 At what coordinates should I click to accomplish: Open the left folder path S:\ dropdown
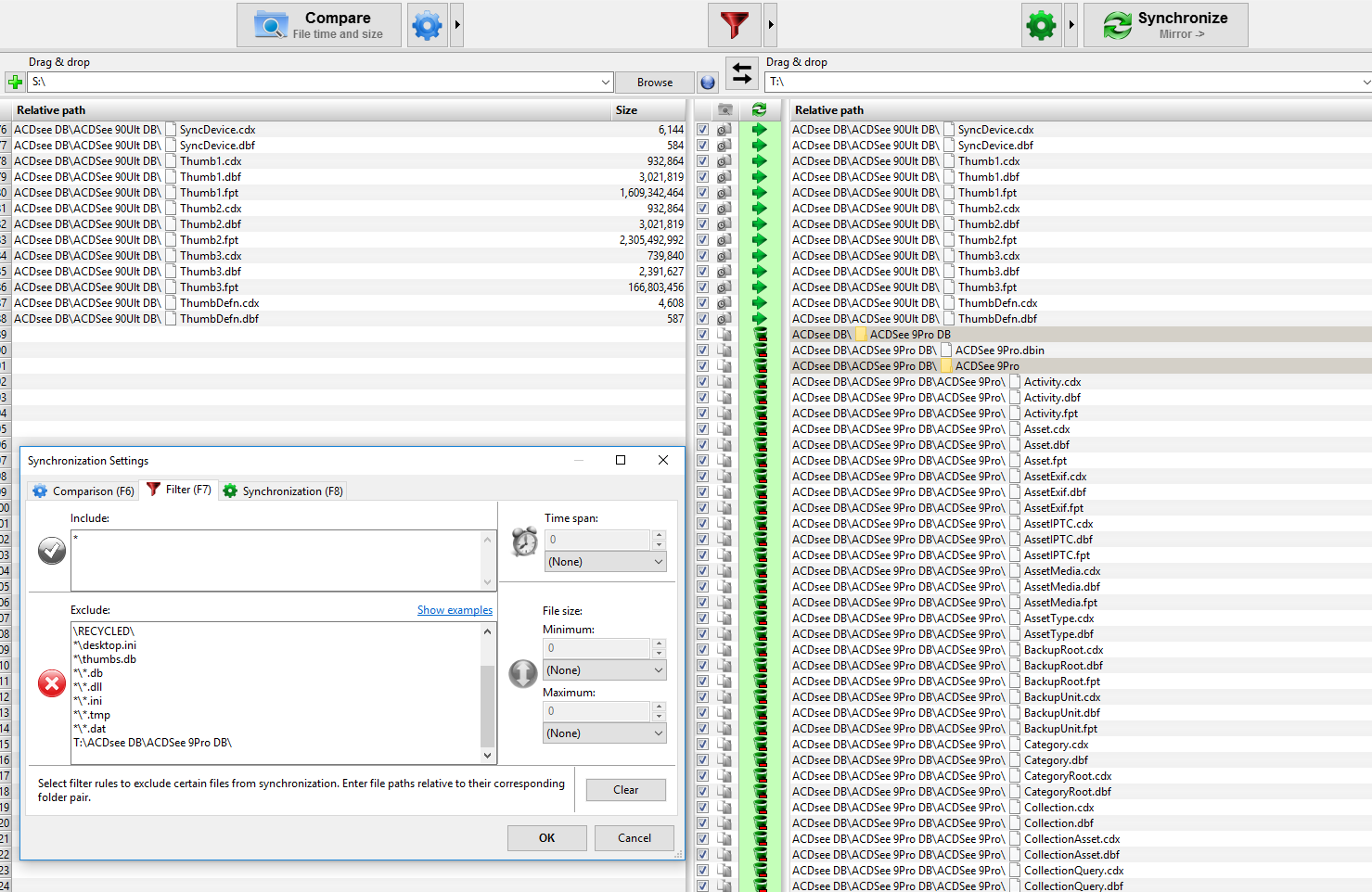tap(606, 83)
